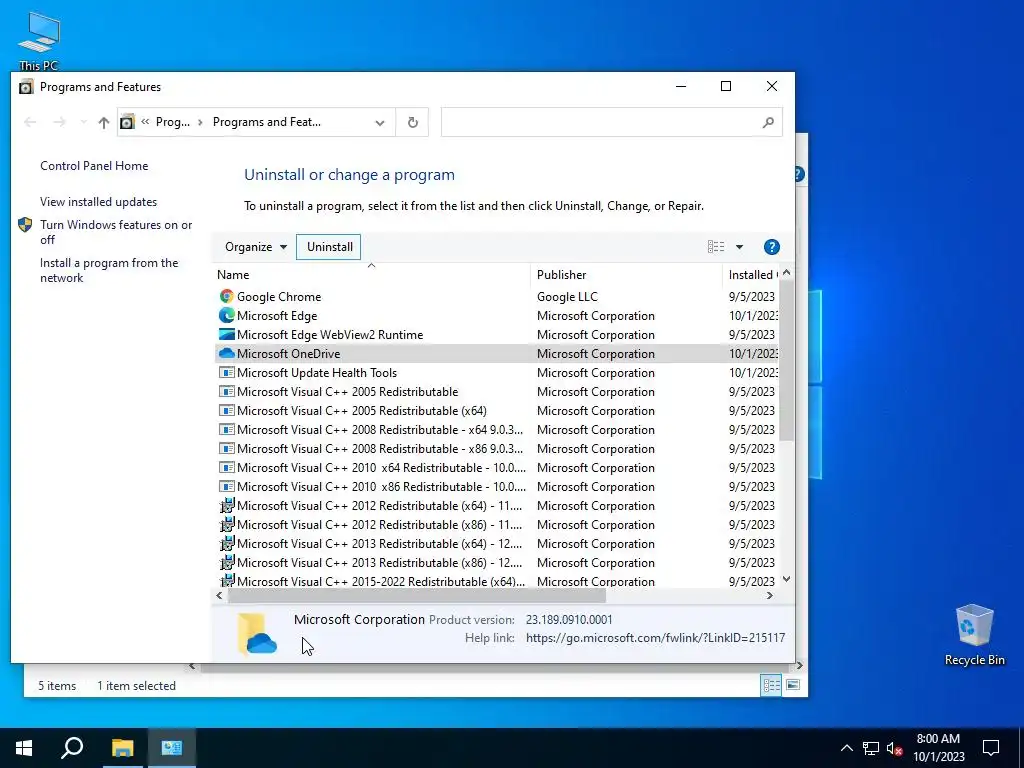1024x768 pixels.
Task: Open the Recycle Bin desktop icon
Action: pos(974,635)
